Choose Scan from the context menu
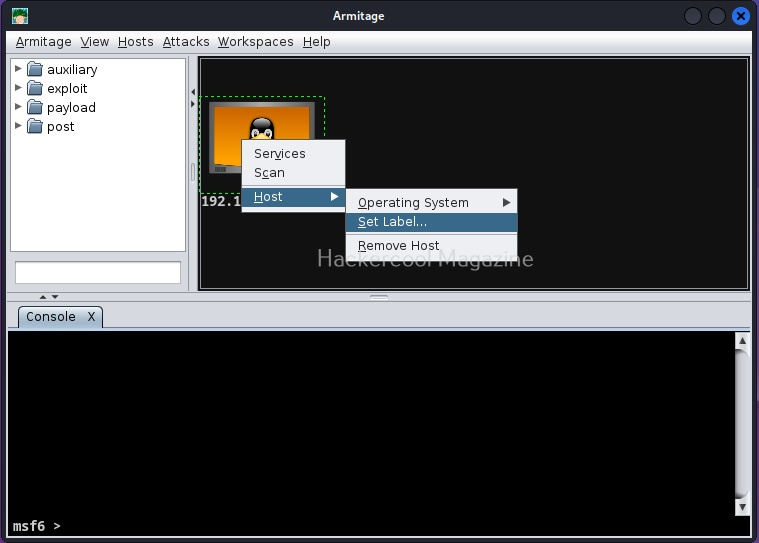Viewport: 759px width, 543px height. pos(293,173)
